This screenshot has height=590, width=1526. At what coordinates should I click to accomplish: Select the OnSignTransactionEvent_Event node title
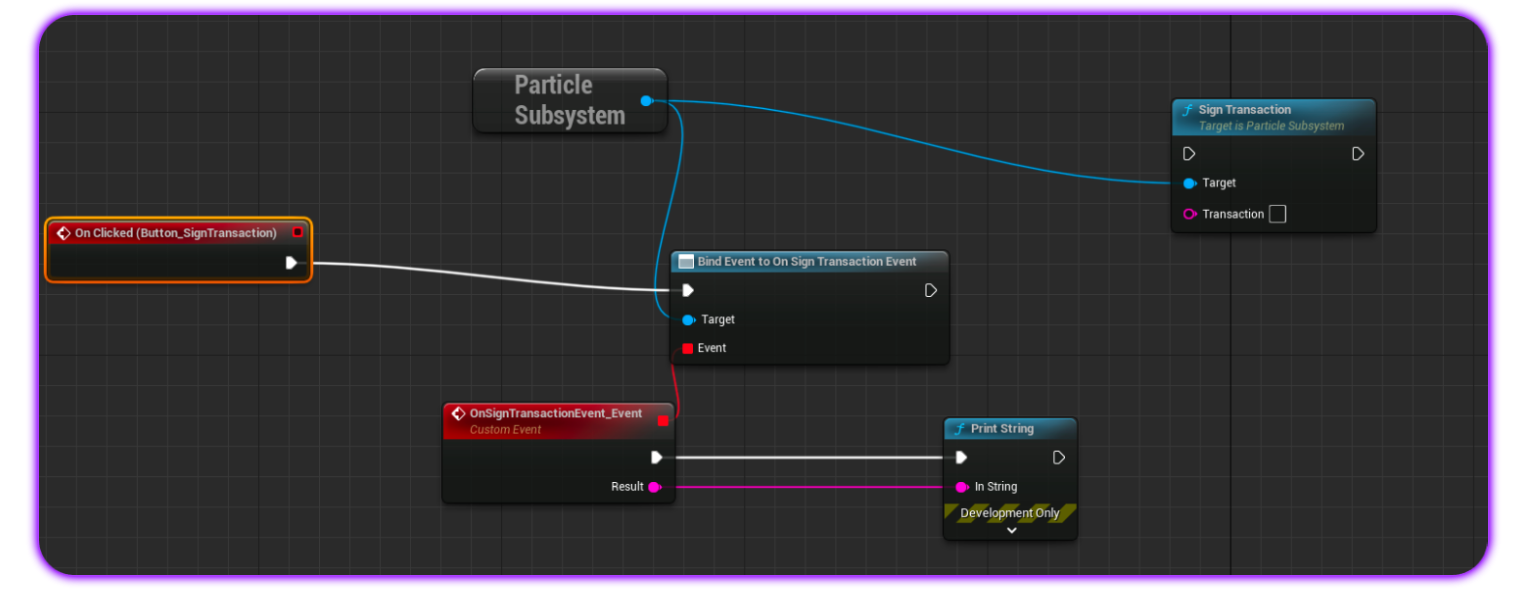556,413
